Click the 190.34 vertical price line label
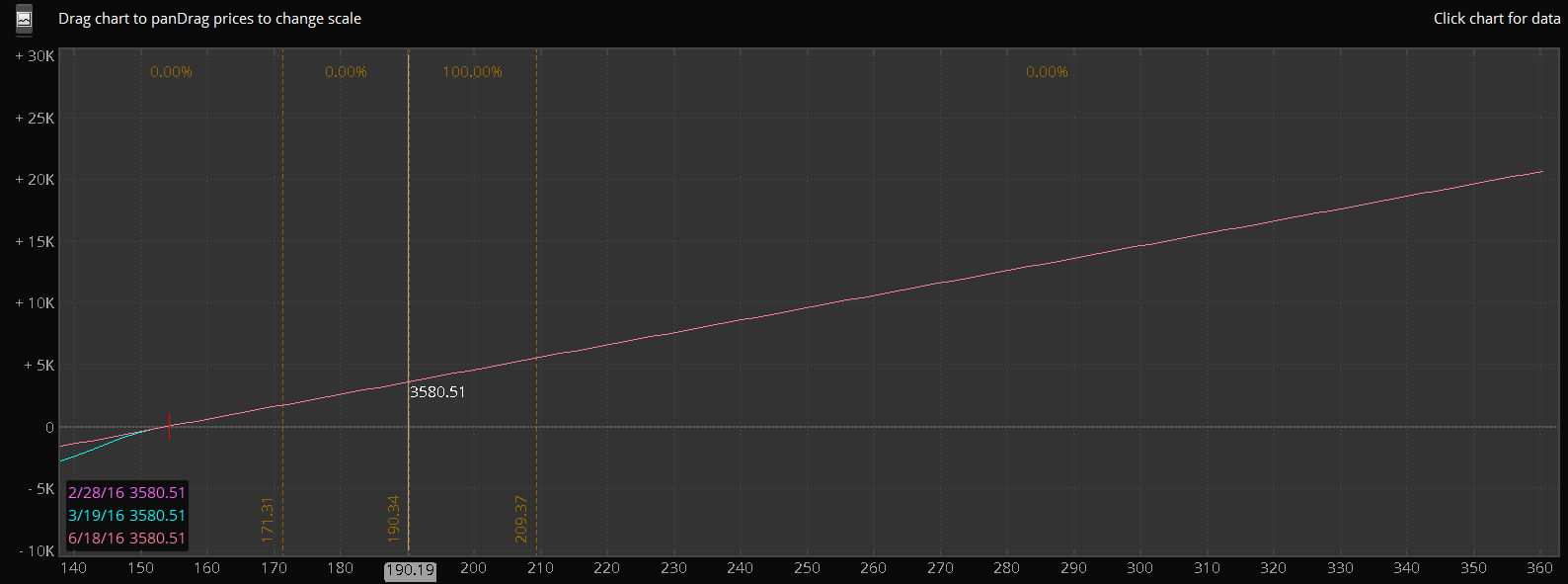 point(393,519)
